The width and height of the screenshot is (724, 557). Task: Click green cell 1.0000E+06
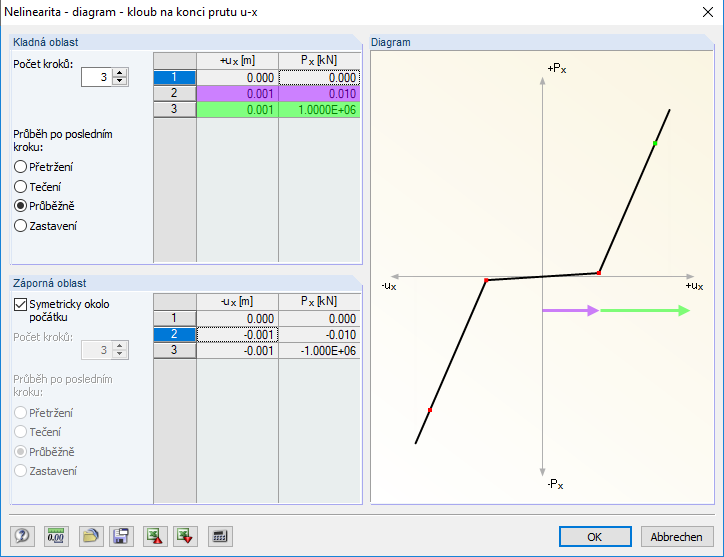click(319, 109)
